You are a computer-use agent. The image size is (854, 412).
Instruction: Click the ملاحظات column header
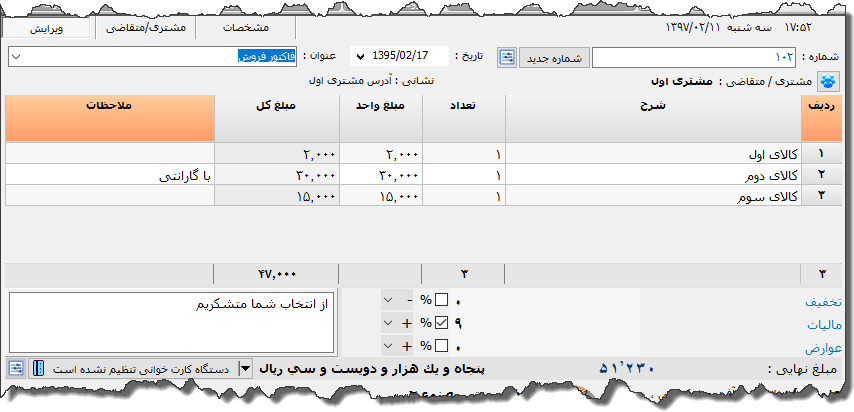pyautogui.click(x=110, y=118)
